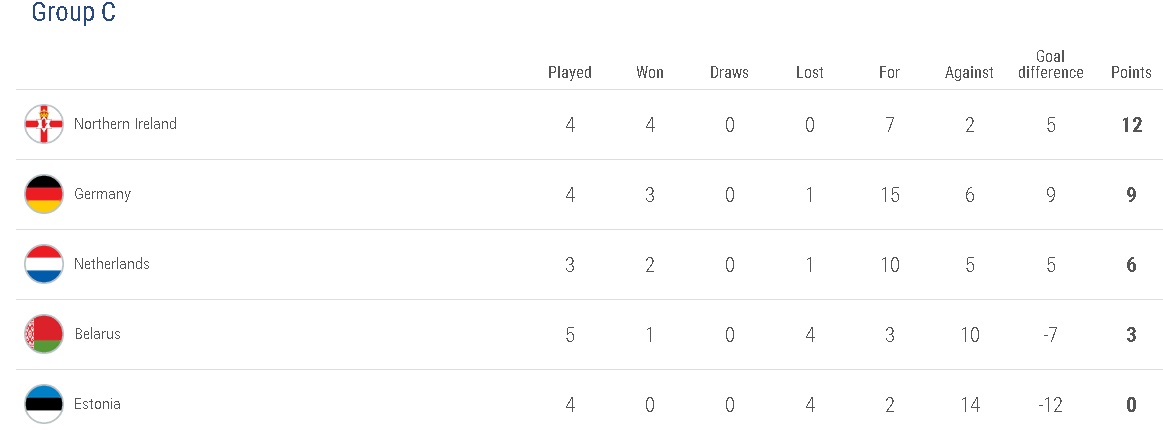
Task: Click the Group C heading
Action: 73,13
